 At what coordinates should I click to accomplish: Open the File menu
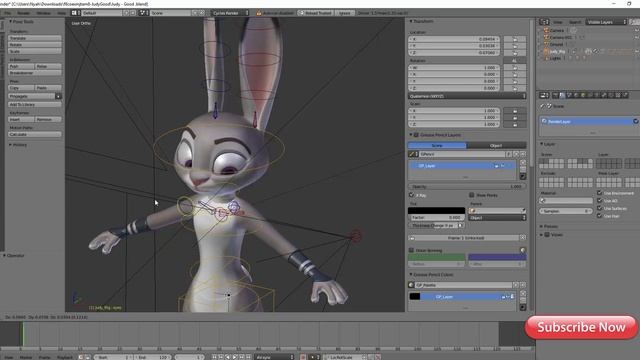(8, 13)
